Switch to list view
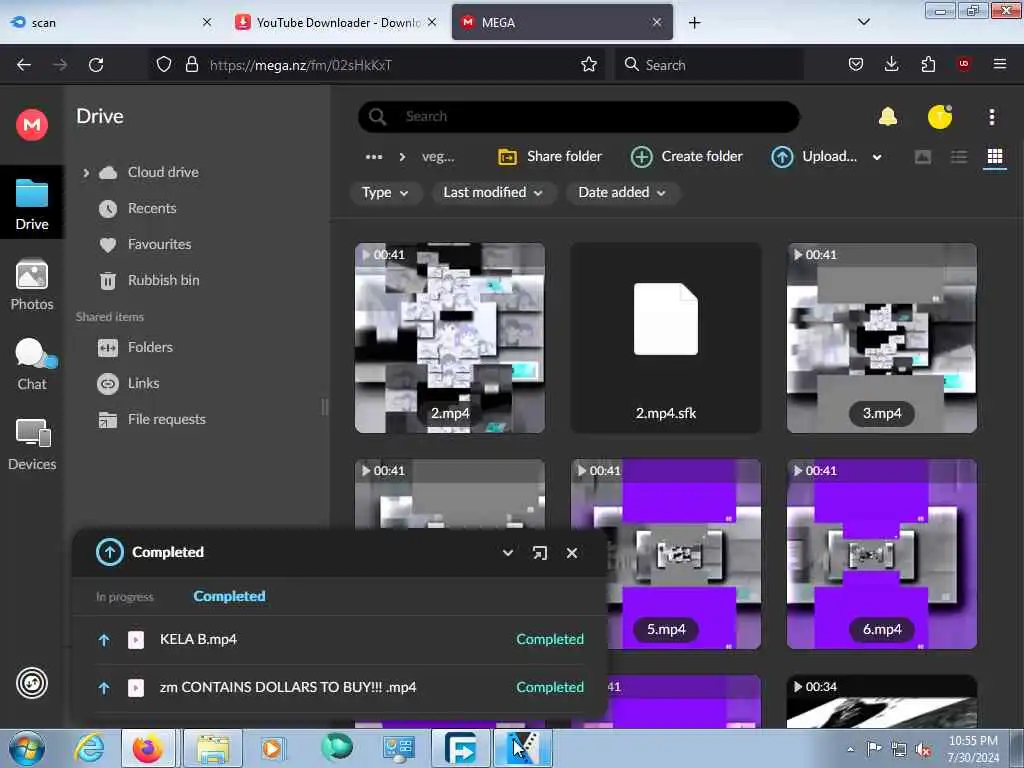 click(x=959, y=156)
